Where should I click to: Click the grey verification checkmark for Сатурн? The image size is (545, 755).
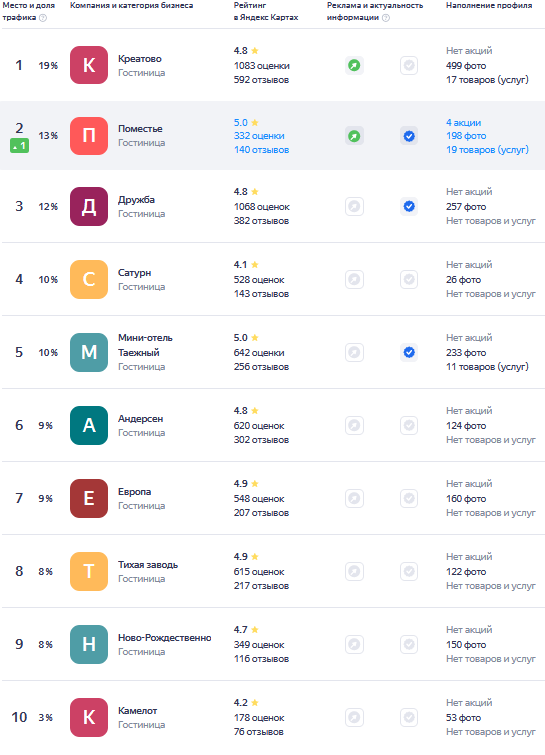(409, 279)
